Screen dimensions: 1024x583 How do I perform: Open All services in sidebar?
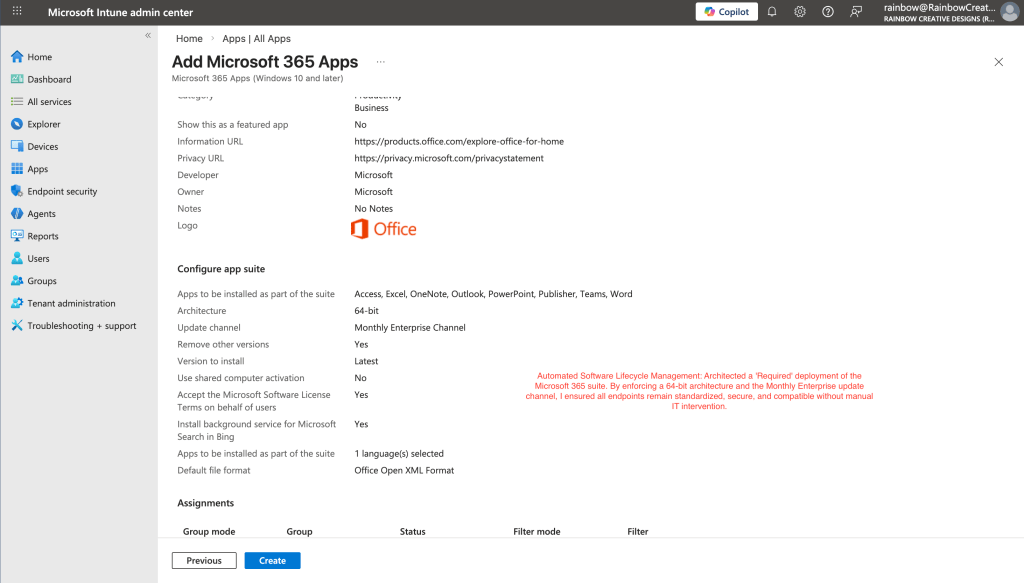pos(49,102)
